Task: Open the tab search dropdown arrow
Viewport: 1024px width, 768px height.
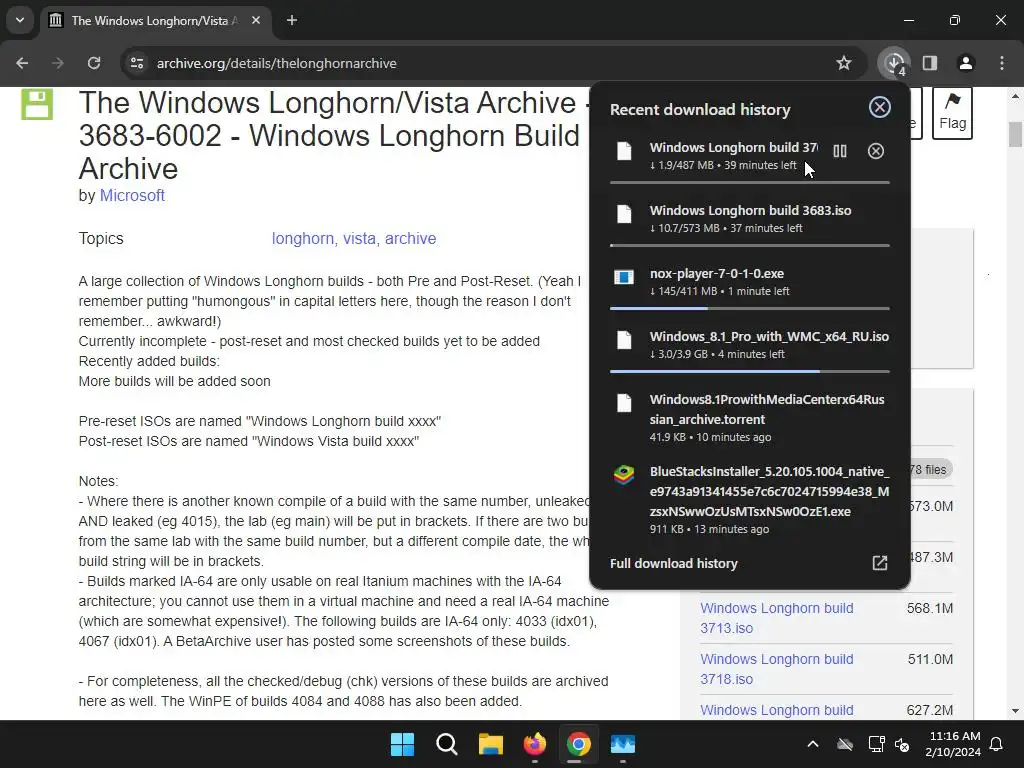Action: tap(20, 20)
